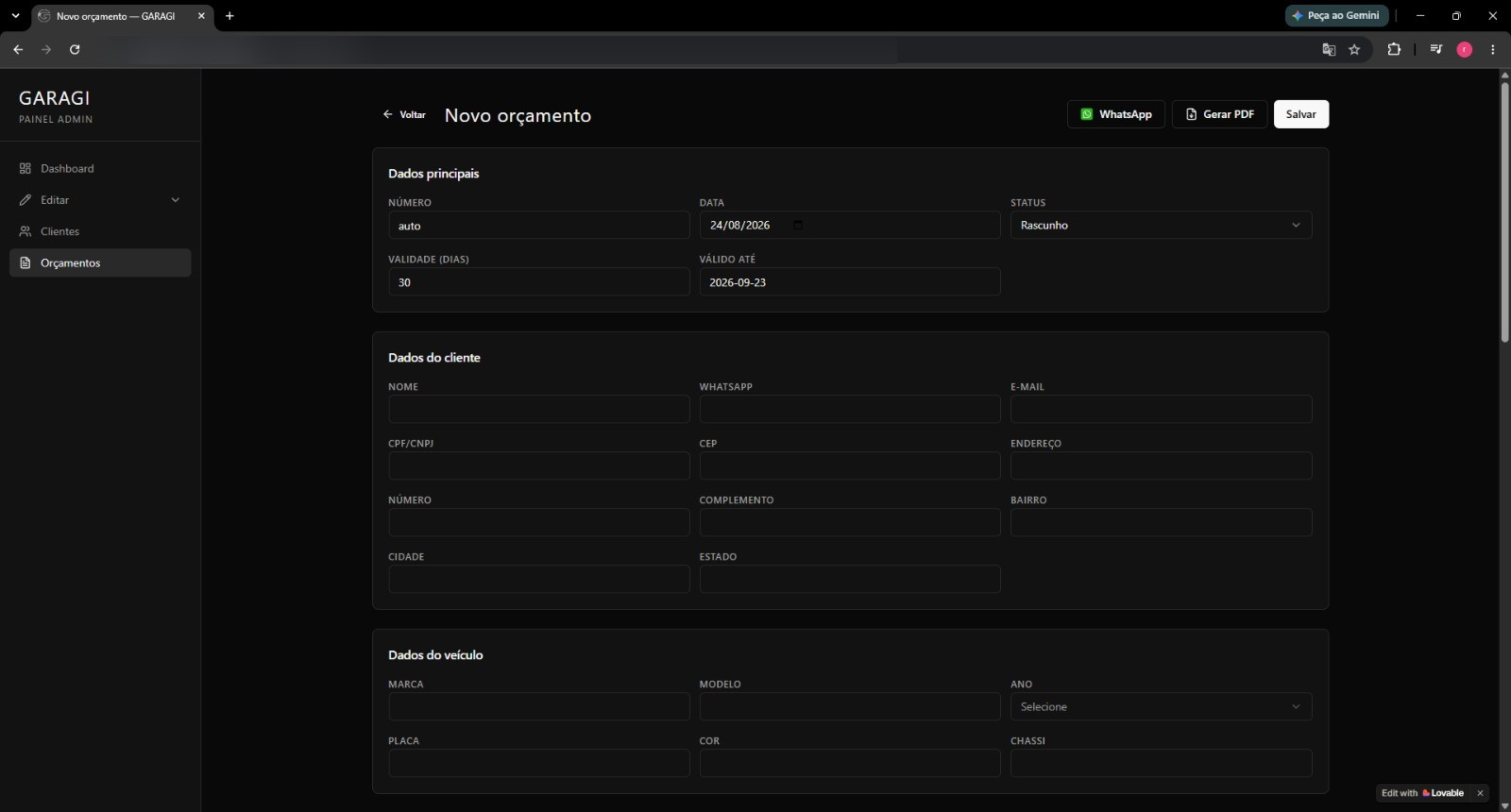
Task: Reload the page with the refresh icon
Action: 75,49
